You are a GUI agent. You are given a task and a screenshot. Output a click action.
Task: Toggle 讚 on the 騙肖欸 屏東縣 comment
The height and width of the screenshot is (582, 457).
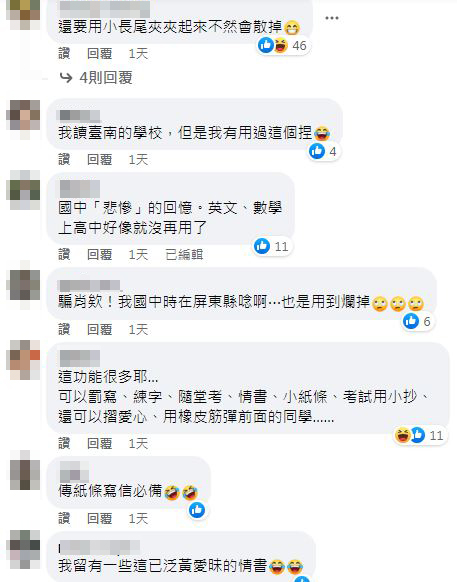(x=64, y=329)
